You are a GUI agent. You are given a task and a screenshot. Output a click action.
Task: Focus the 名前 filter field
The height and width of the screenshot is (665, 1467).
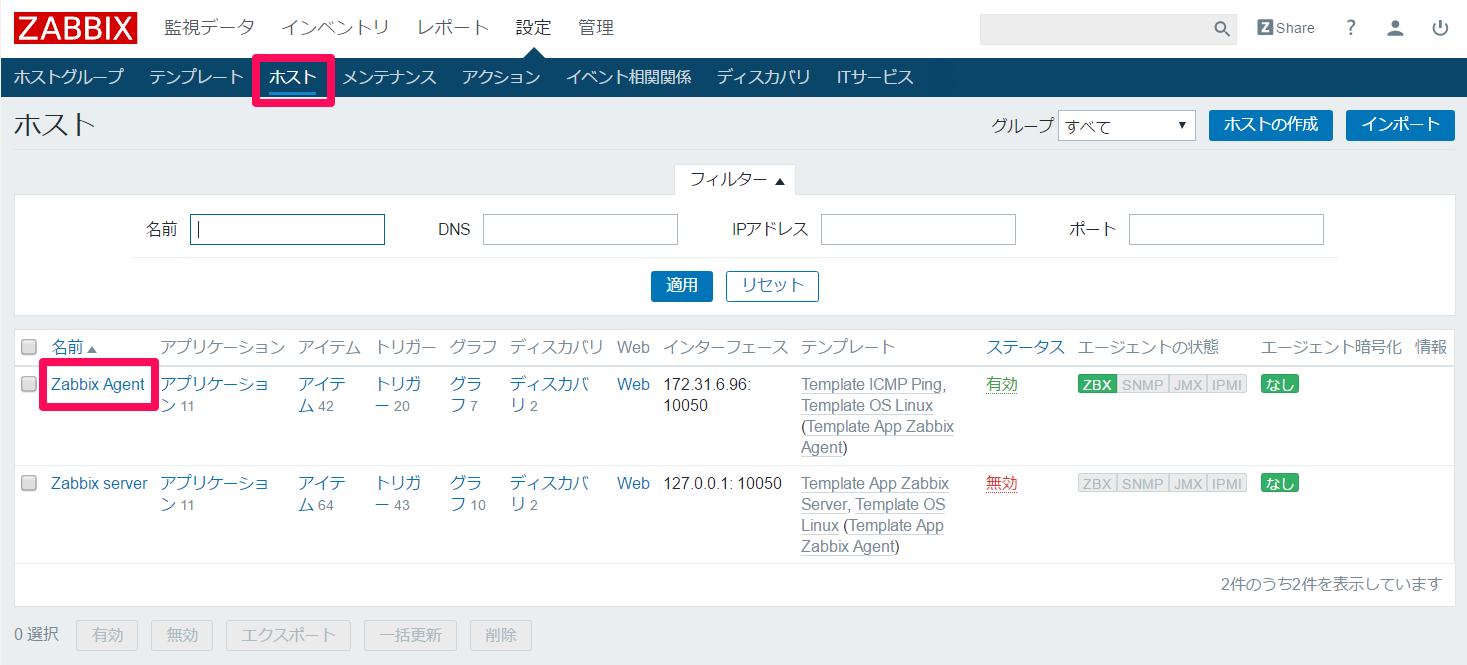[x=287, y=229]
